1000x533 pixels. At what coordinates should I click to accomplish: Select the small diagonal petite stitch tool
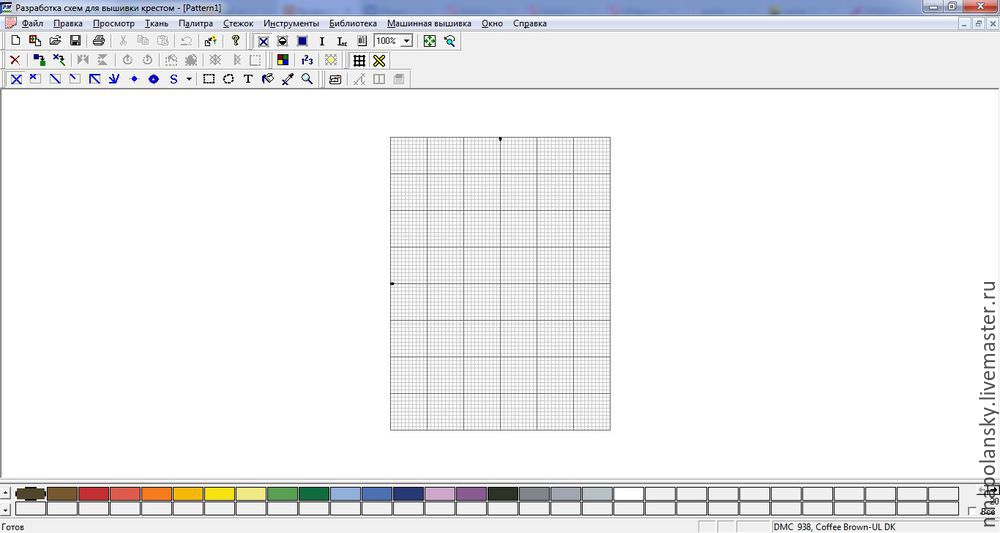point(75,79)
